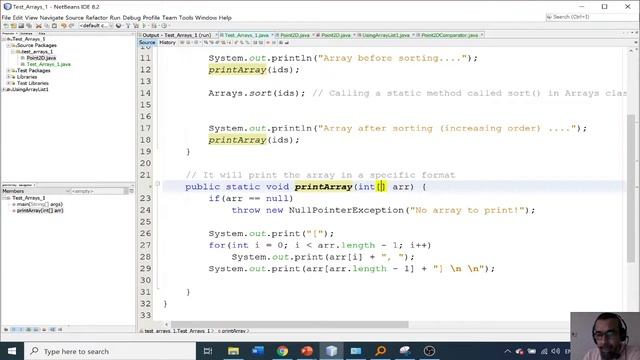Open the Debug menu
Image resolution: width=640 pixels, height=360 pixels.
[131, 18]
